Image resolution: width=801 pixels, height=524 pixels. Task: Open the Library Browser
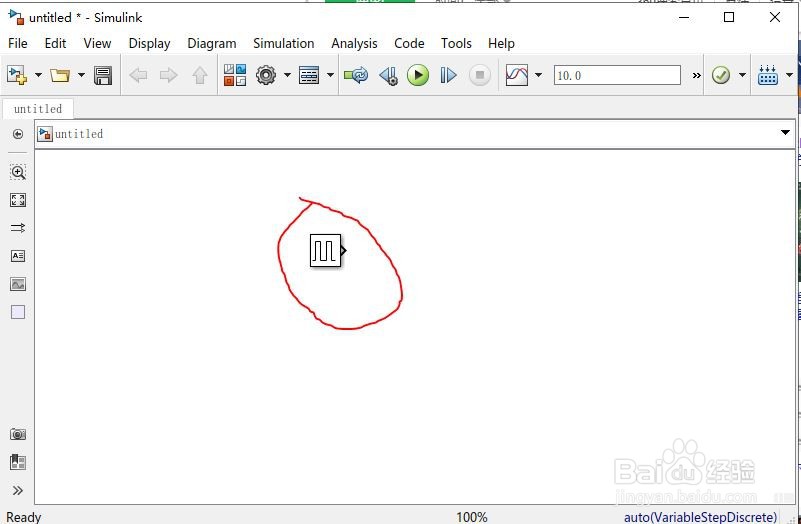pyautogui.click(x=235, y=75)
